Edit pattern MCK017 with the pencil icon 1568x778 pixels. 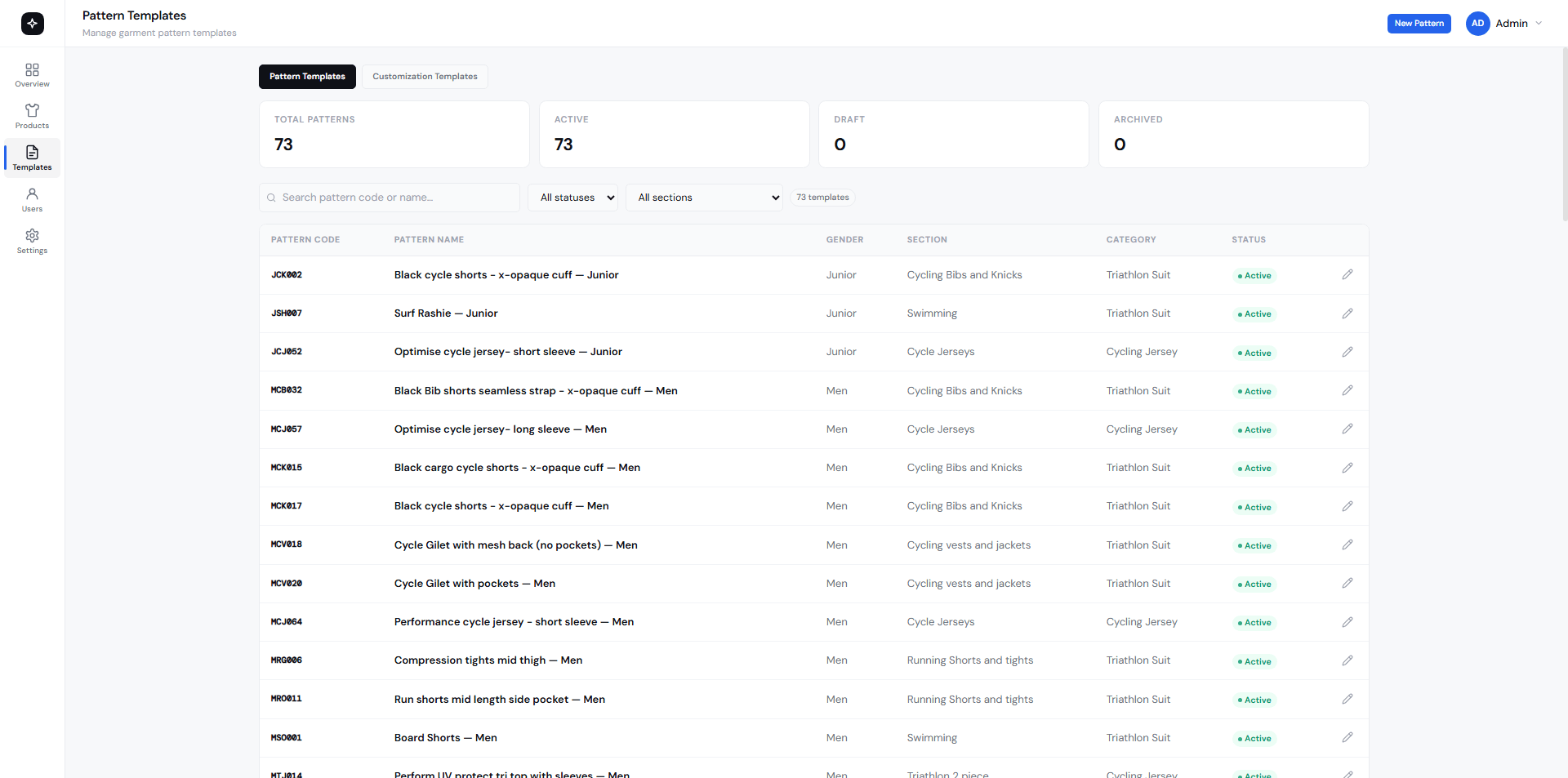(x=1347, y=506)
